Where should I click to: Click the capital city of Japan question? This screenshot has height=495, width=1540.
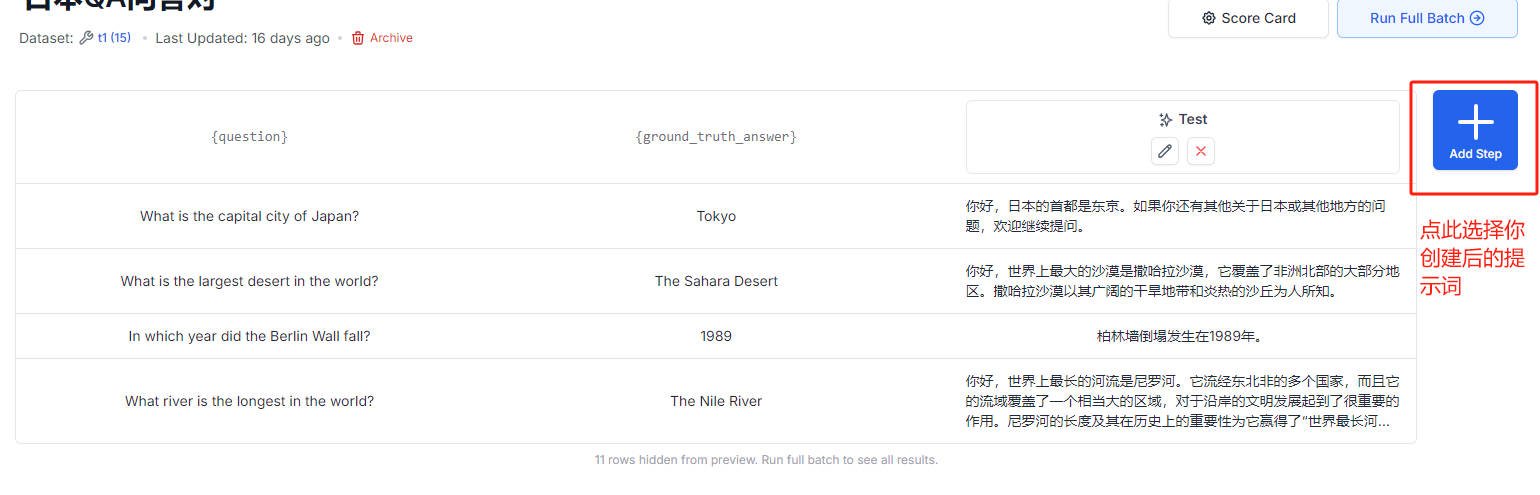(x=249, y=216)
